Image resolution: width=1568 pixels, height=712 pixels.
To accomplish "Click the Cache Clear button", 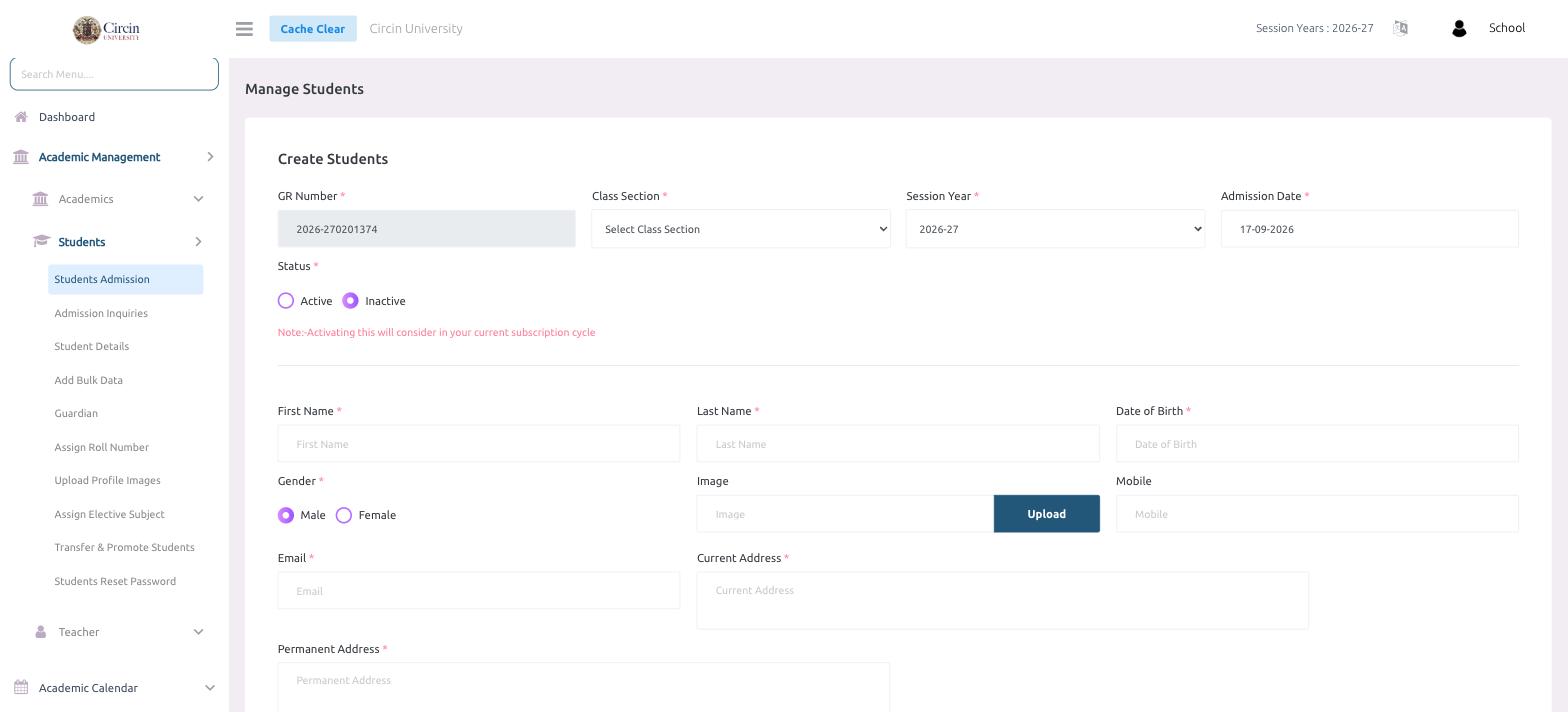I will (x=313, y=29).
